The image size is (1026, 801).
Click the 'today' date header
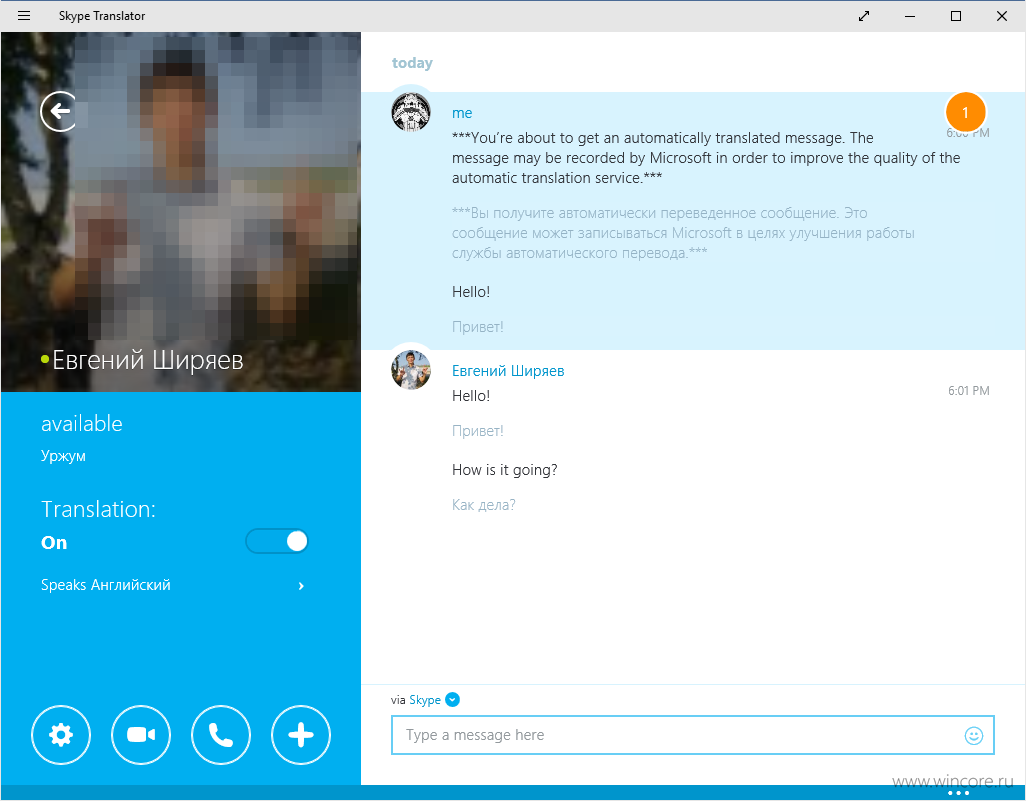tap(412, 63)
